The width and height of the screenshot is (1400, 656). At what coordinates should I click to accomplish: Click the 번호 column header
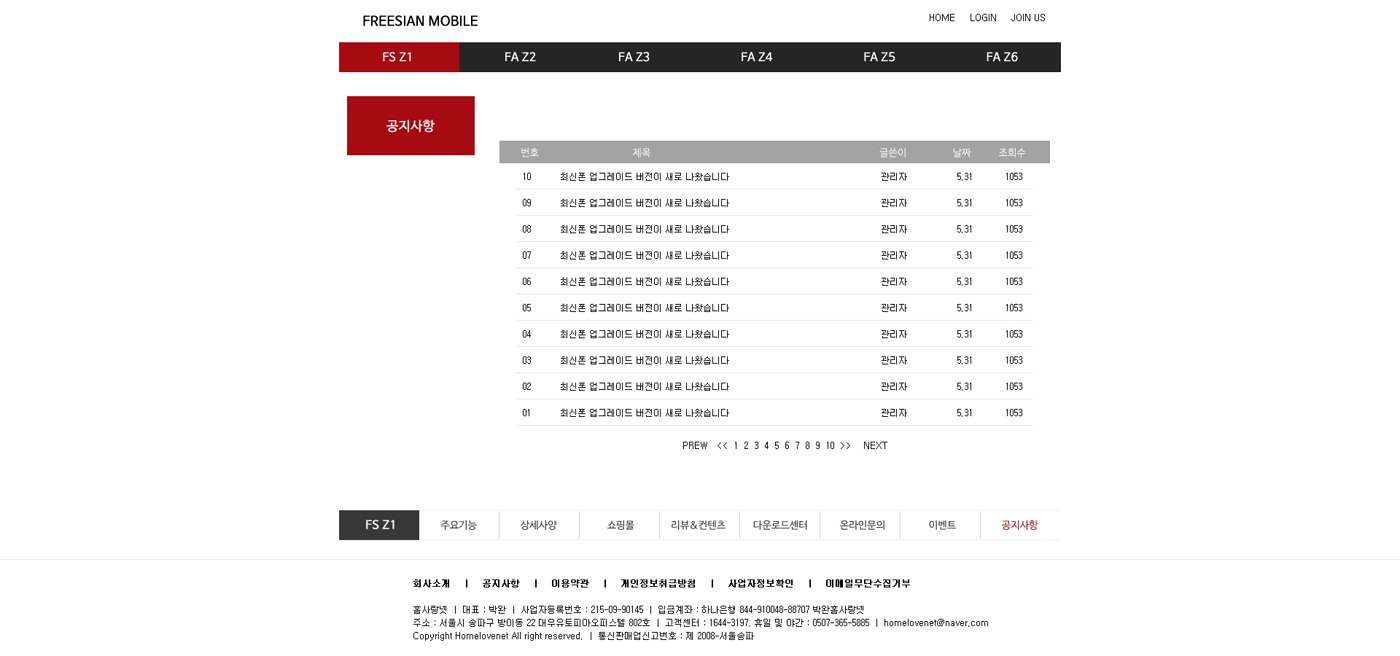[530, 152]
